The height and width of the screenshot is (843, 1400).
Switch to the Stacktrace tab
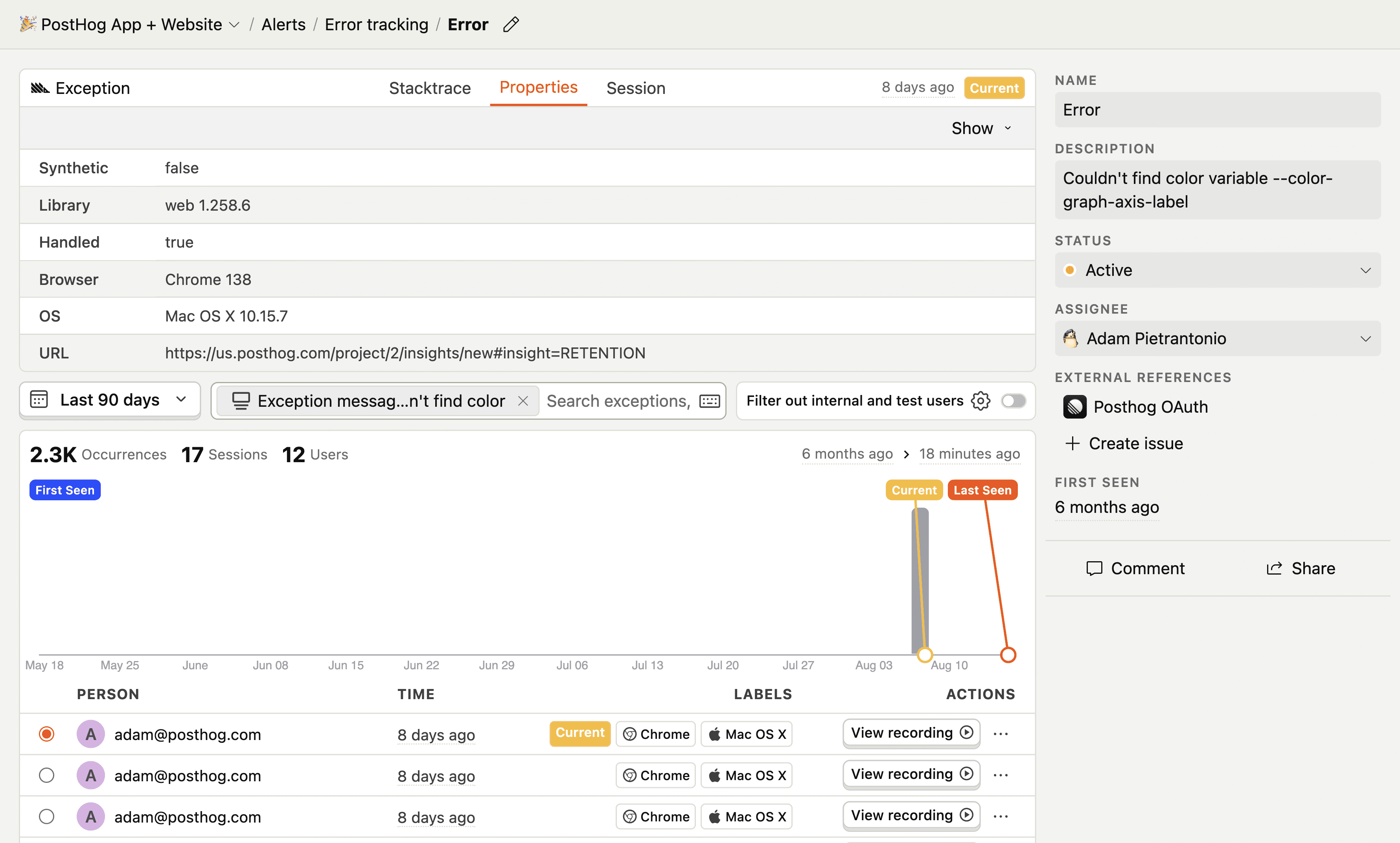pyautogui.click(x=430, y=88)
